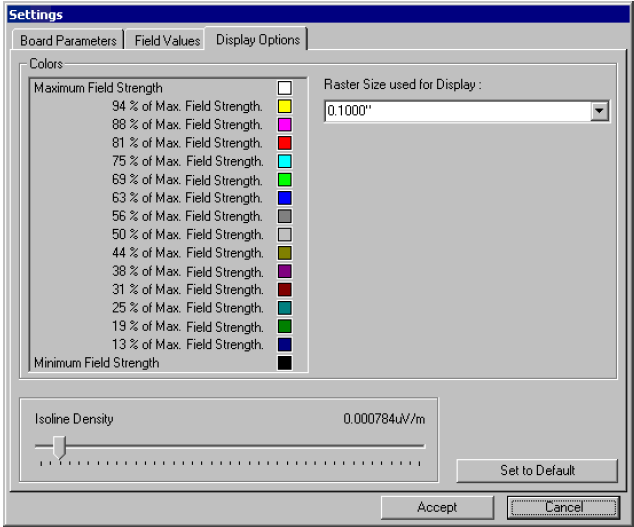Click the "Raster Size used for Display :" label
Viewport: 634px width, 527px height.
[403, 85]
